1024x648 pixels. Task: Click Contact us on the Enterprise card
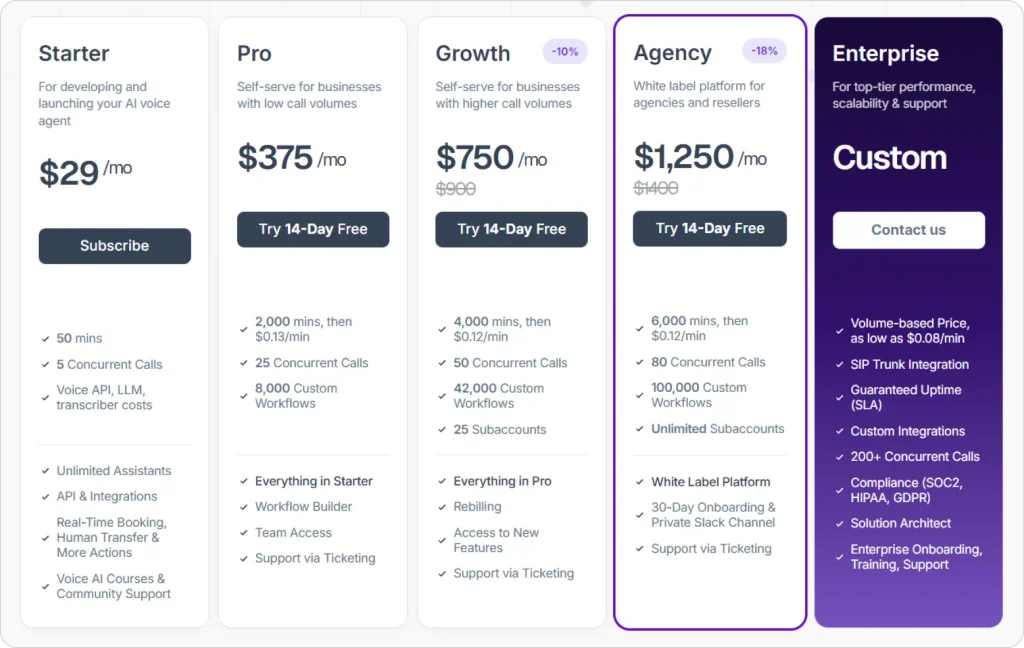pyautogui.click(x=908, y=230)
